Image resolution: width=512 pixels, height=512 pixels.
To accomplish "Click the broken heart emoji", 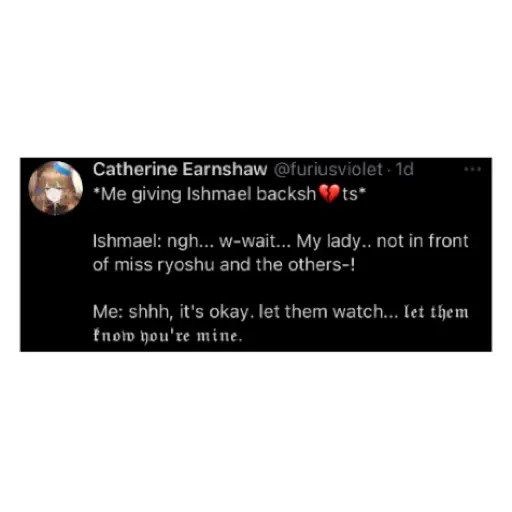I will (329, 194).
